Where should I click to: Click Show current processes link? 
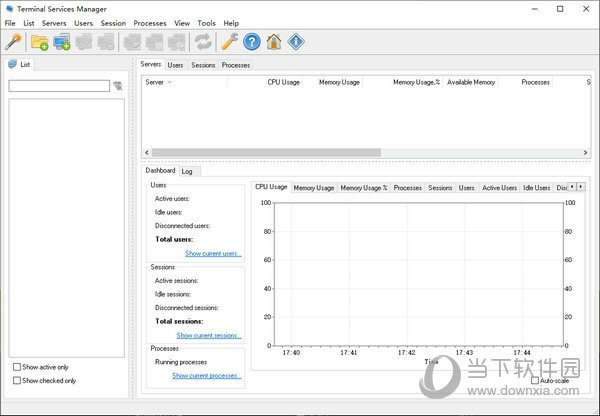pos(207,375)
